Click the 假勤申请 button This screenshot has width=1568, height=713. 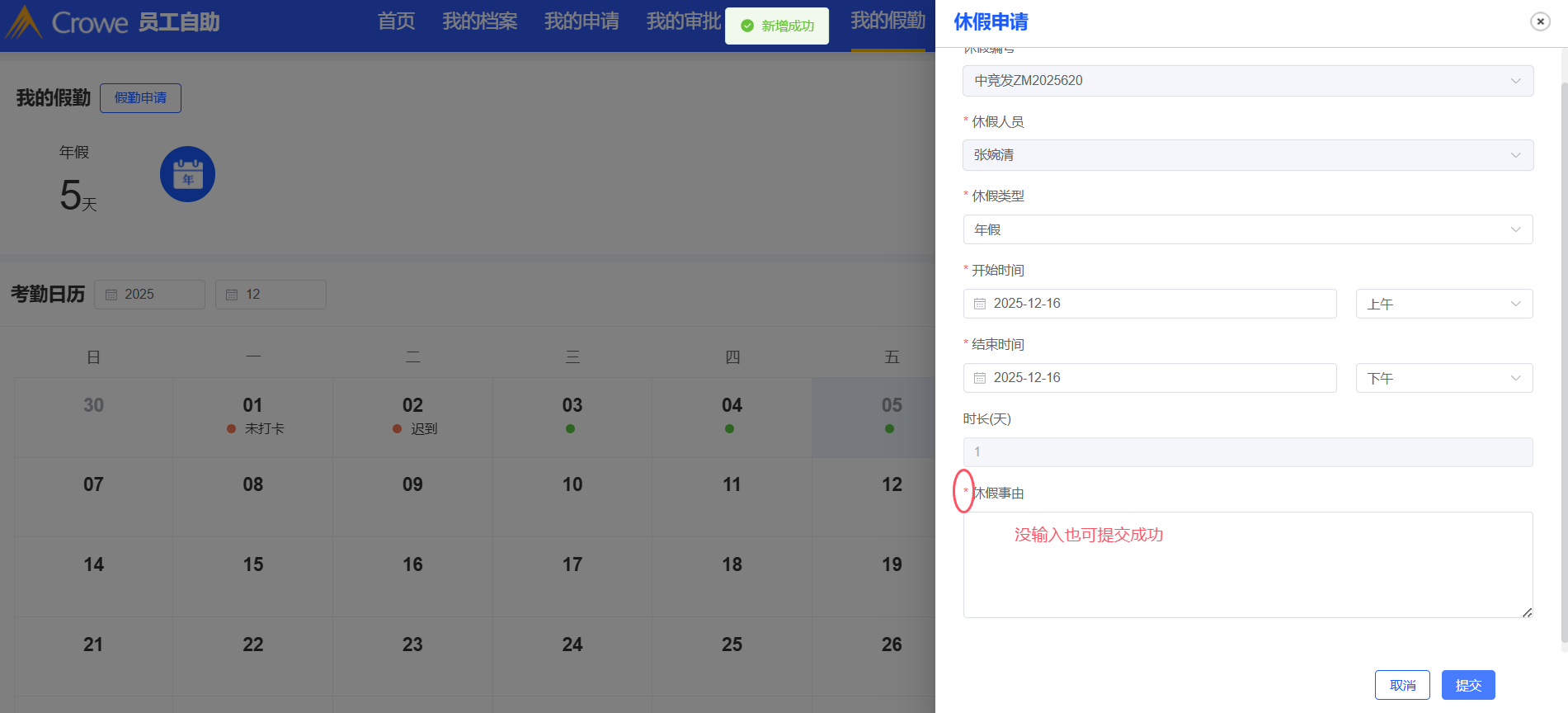140,98
